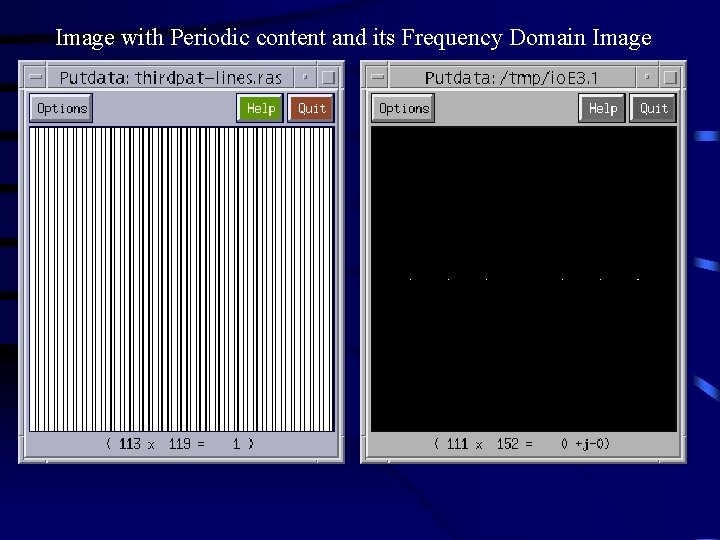Viewport: 720px width, 540px height.
Task: Minimize the /tmp/ioE3.1 window
Action: pos(647,77)
